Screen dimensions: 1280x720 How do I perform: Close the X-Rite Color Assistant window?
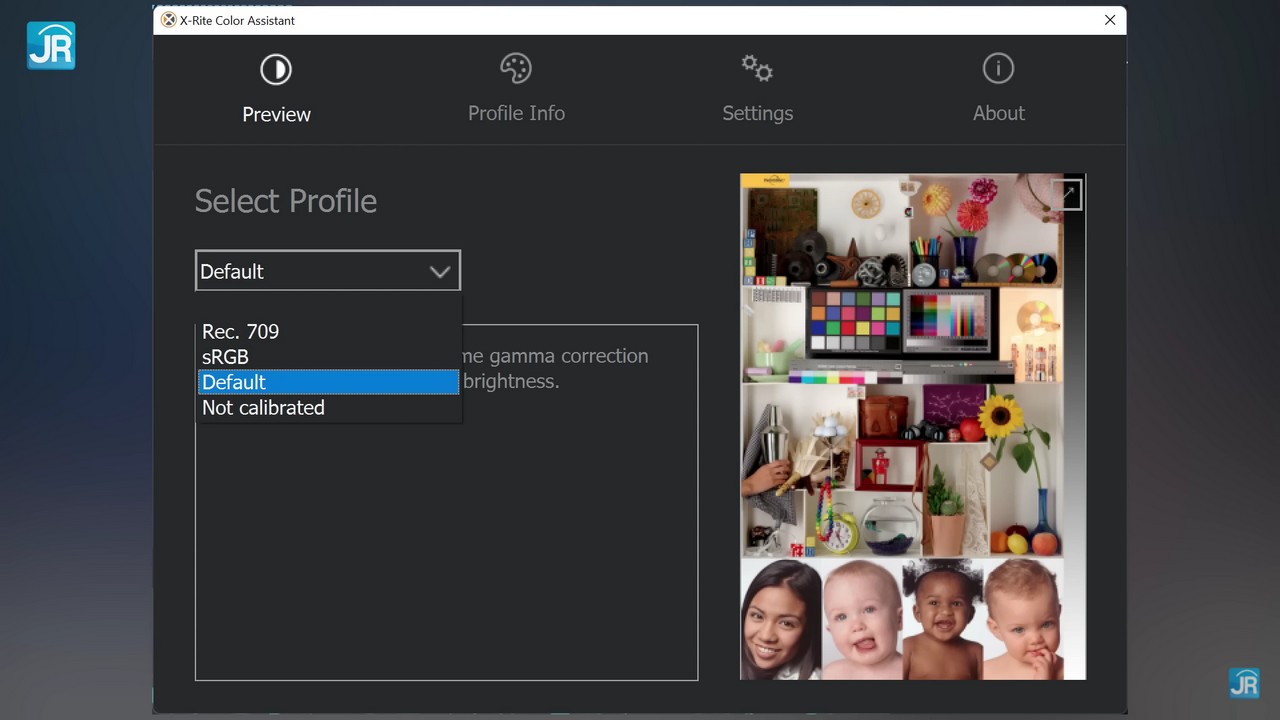(1109, 20)
